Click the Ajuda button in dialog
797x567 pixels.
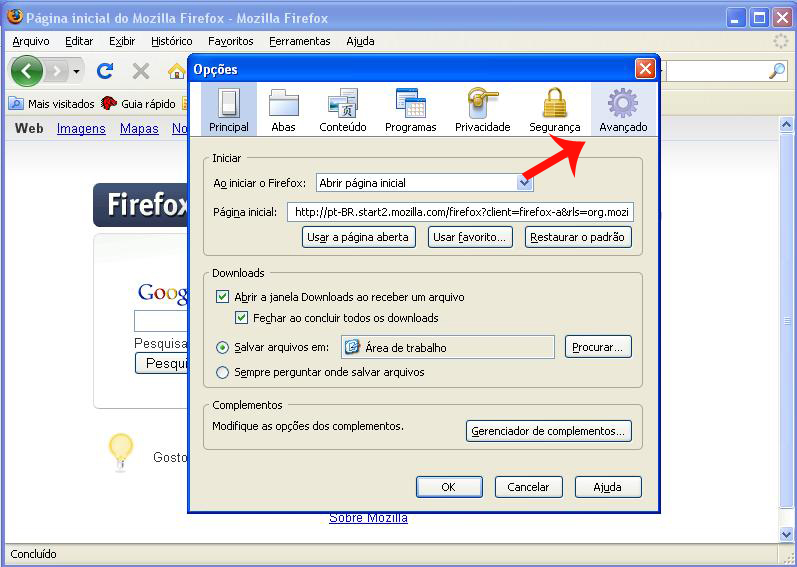tap(608, 487)
